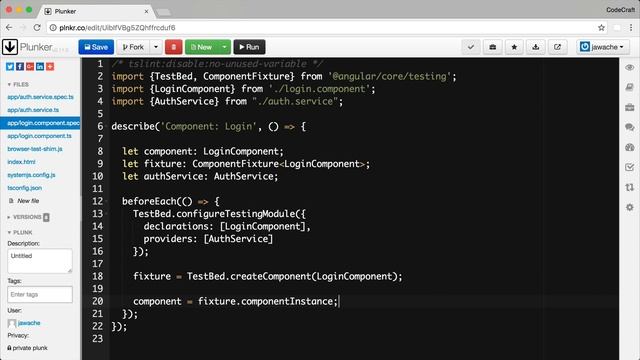Open app/auth.service.spec.ts file

point(40,97)
